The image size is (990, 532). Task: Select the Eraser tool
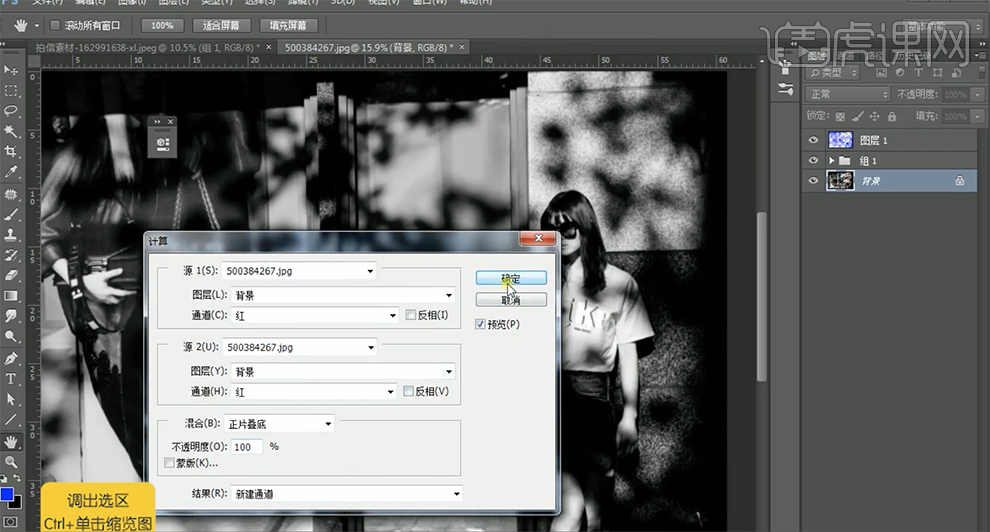pyautogui.click(x=11, y=275)
